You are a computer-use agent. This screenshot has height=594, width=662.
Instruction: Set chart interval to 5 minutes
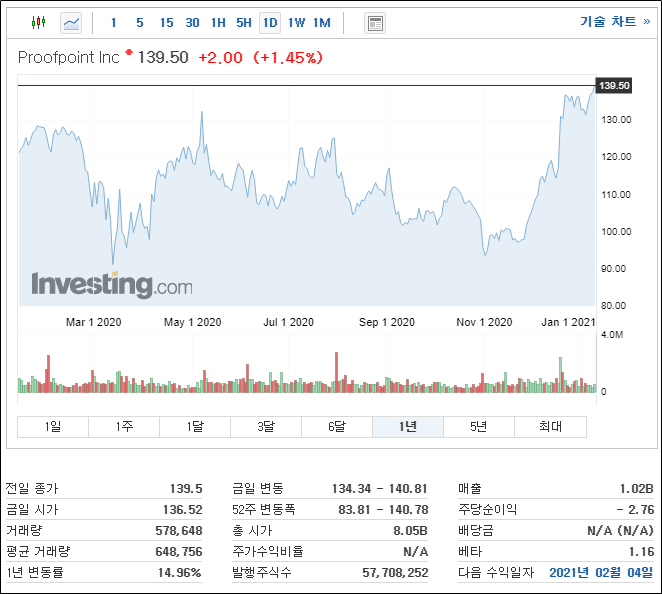[x=140, y=23]
